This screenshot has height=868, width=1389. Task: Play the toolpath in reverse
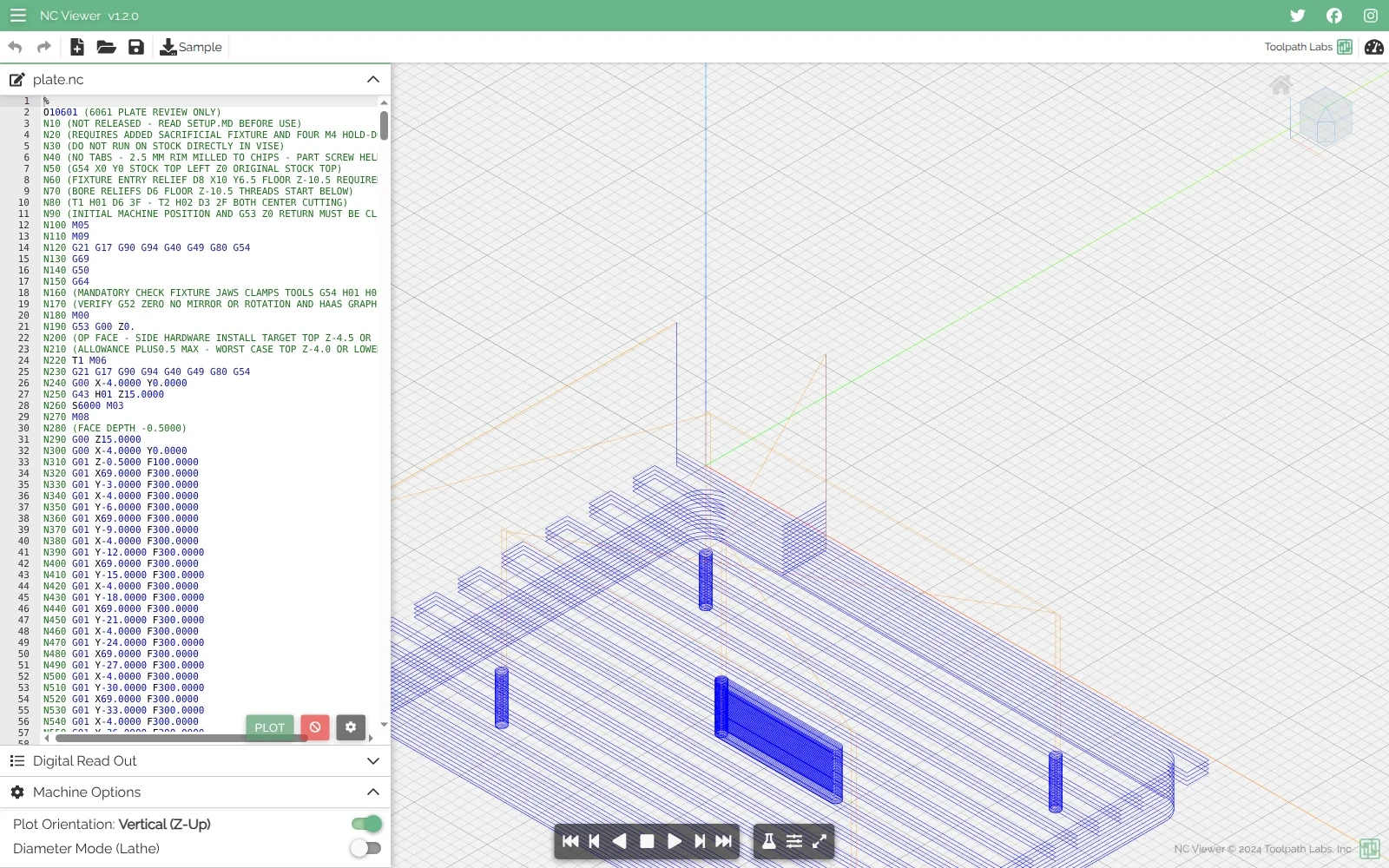620,841
